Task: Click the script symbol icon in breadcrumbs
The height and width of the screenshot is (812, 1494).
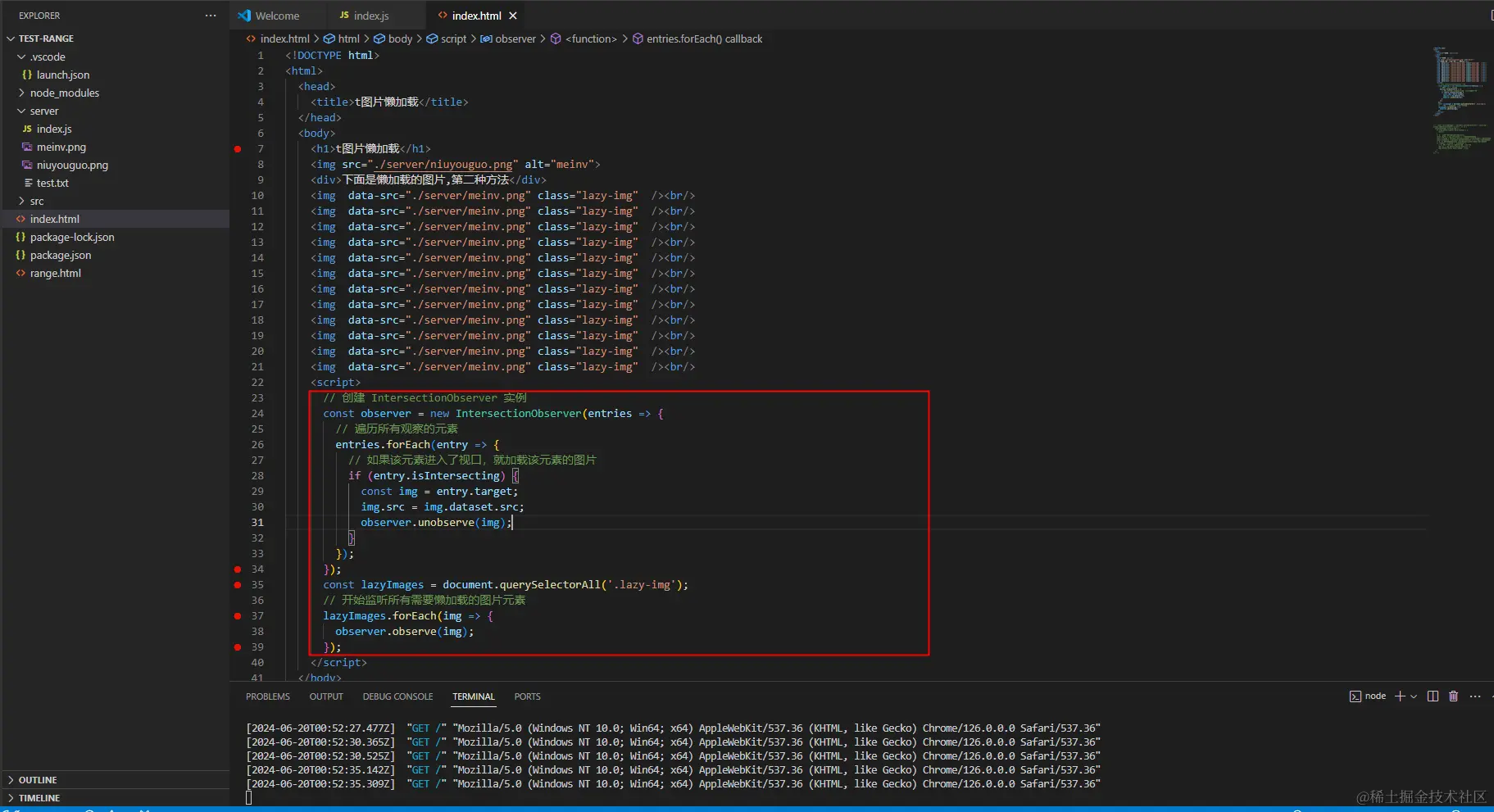Action: (x=432, y=39)
